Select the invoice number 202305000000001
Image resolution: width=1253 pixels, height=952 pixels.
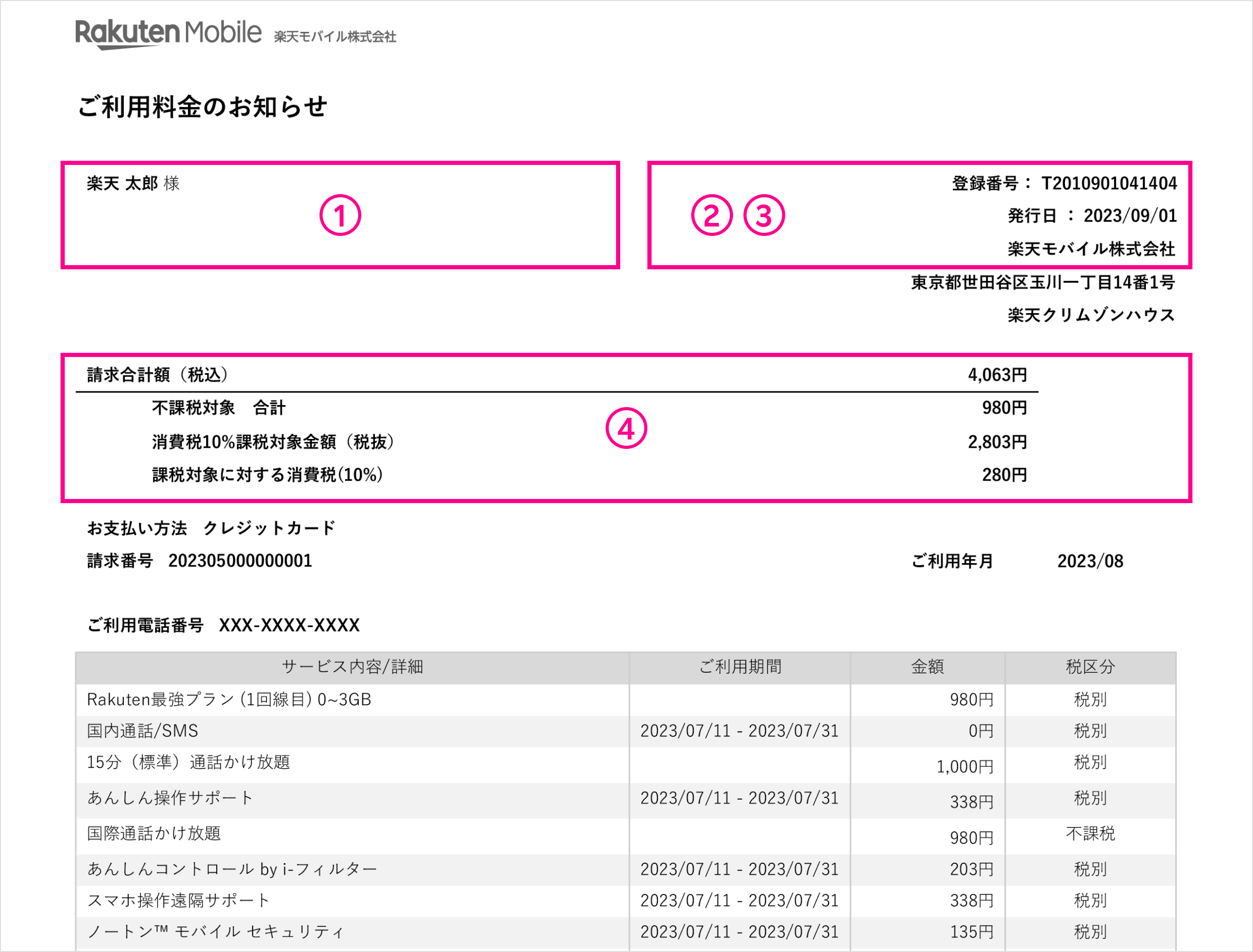pyautogui.click(x=240, y=561)
